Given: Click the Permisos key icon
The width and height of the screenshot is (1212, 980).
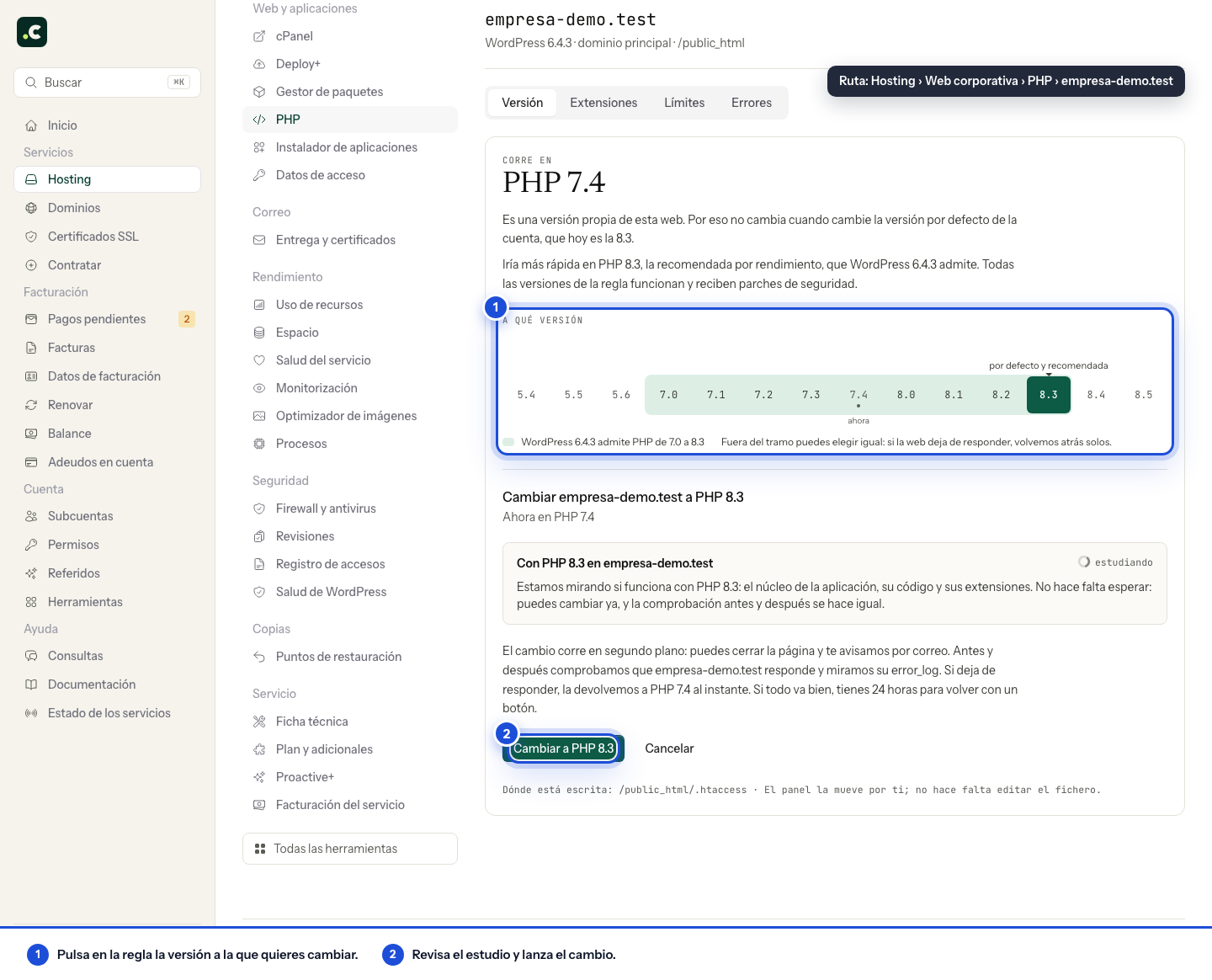Looking at the screenshot, I should (x=31, y=545).
